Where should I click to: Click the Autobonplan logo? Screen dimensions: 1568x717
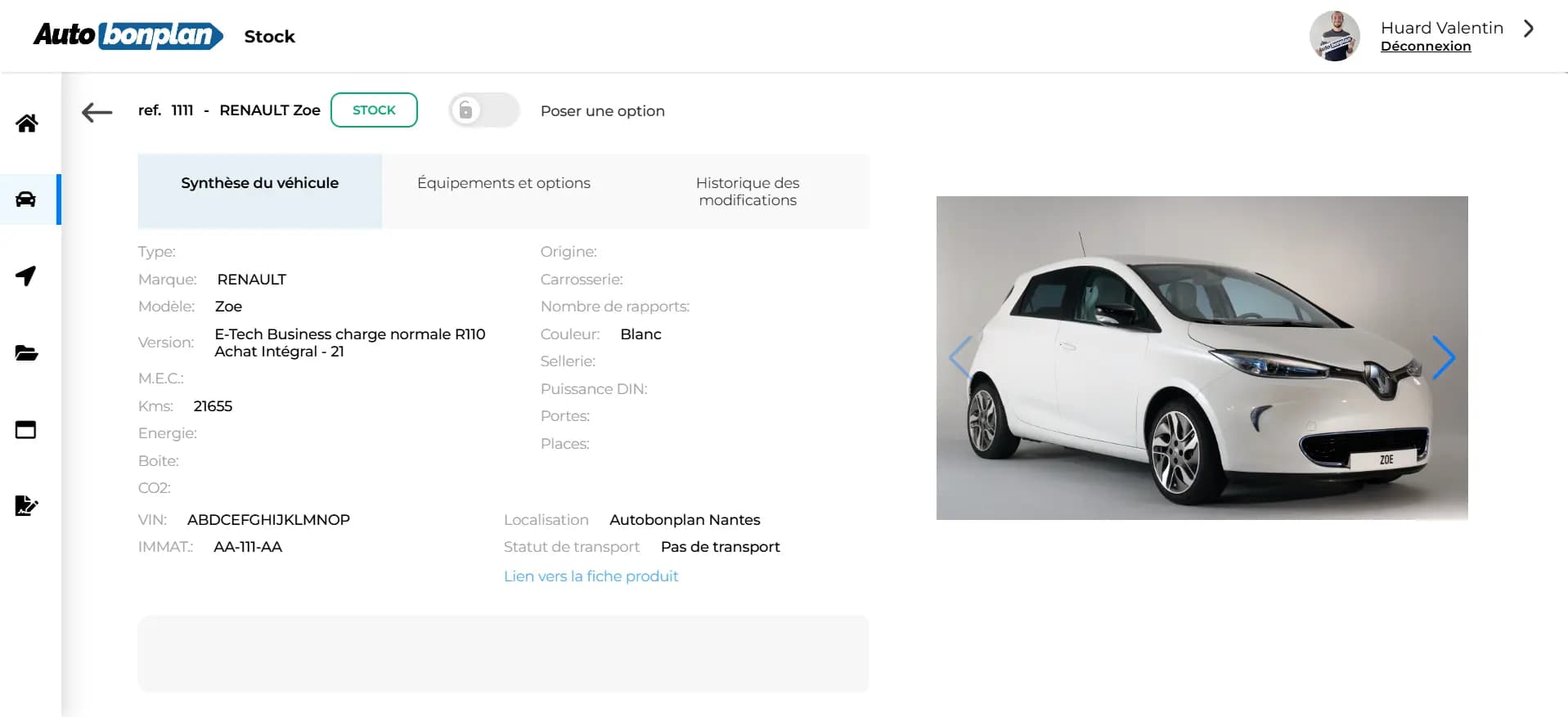(128, 35)
